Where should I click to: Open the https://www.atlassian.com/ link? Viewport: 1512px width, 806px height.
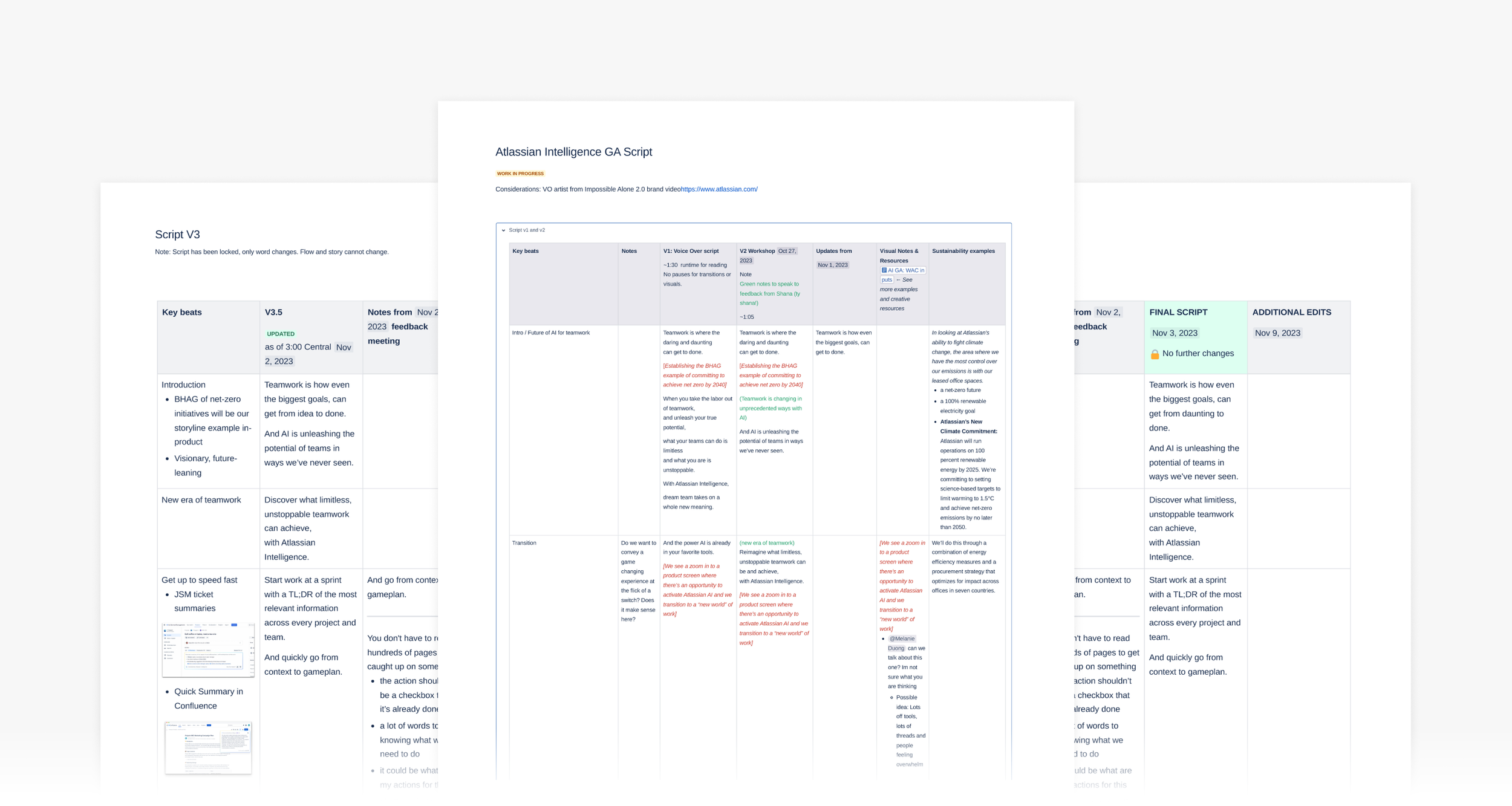[719, 189]
